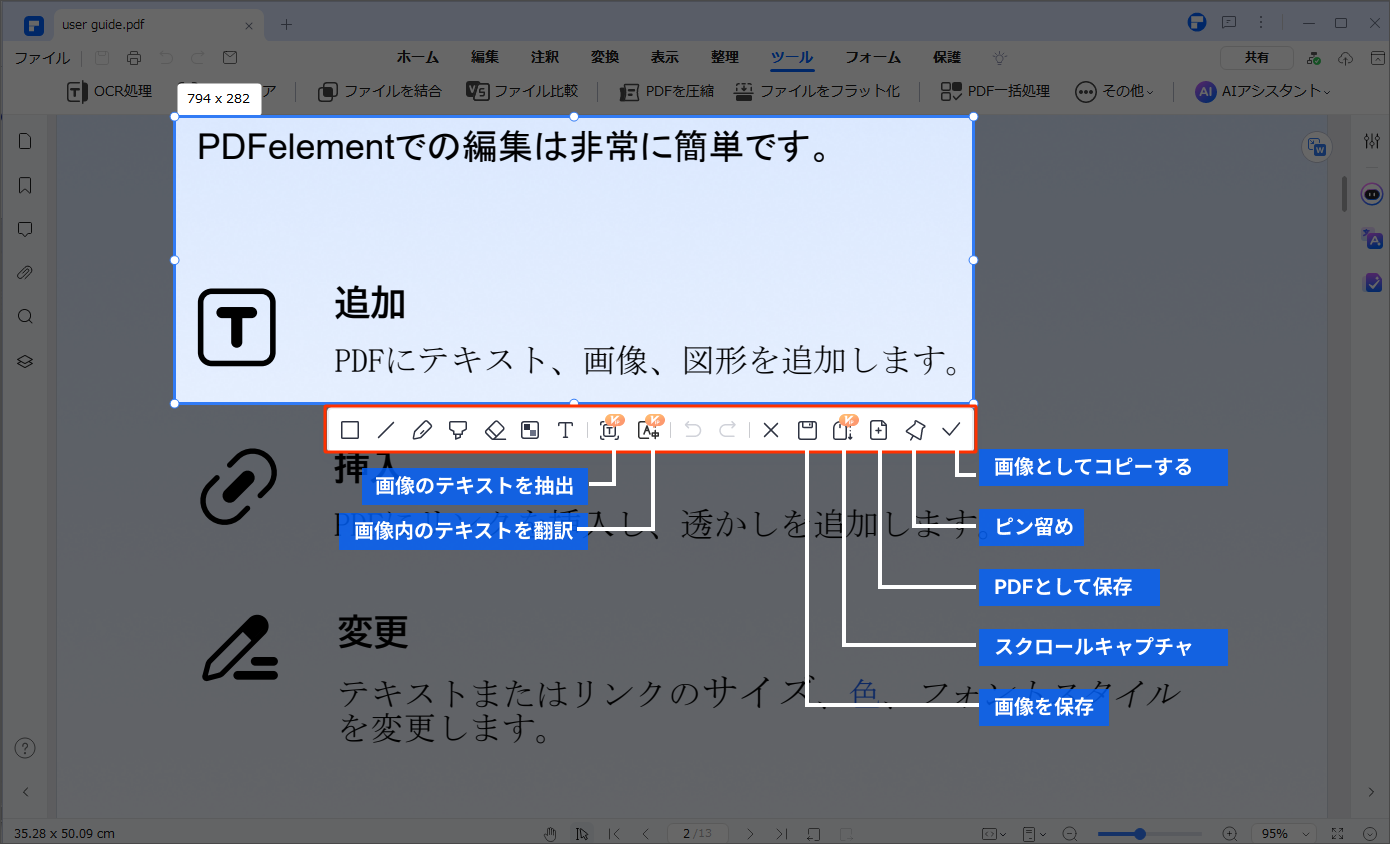Open the search panel in the left sidebar
Image resolution: width=1391 pixels, height=847 pixels.
pyautogui.click(x=26, y=317)
